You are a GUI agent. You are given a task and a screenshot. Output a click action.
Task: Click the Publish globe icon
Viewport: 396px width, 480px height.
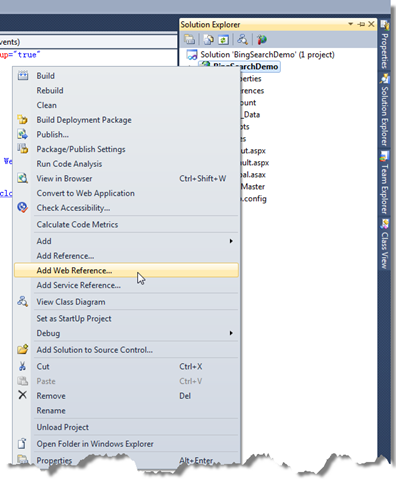(x=23, y=134)
